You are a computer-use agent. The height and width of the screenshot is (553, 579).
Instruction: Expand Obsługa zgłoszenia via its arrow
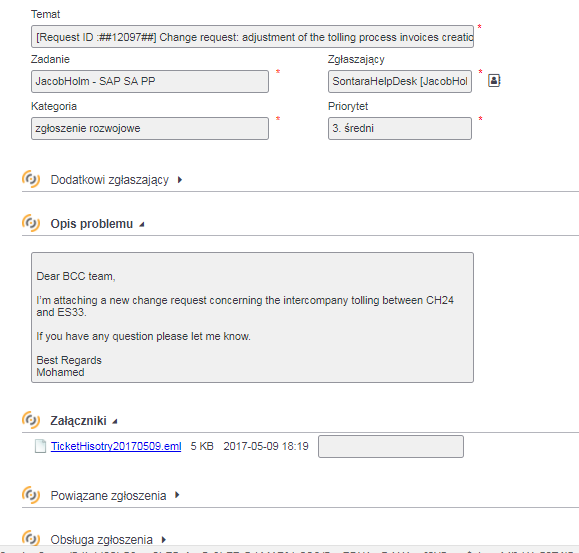[164, 540]
